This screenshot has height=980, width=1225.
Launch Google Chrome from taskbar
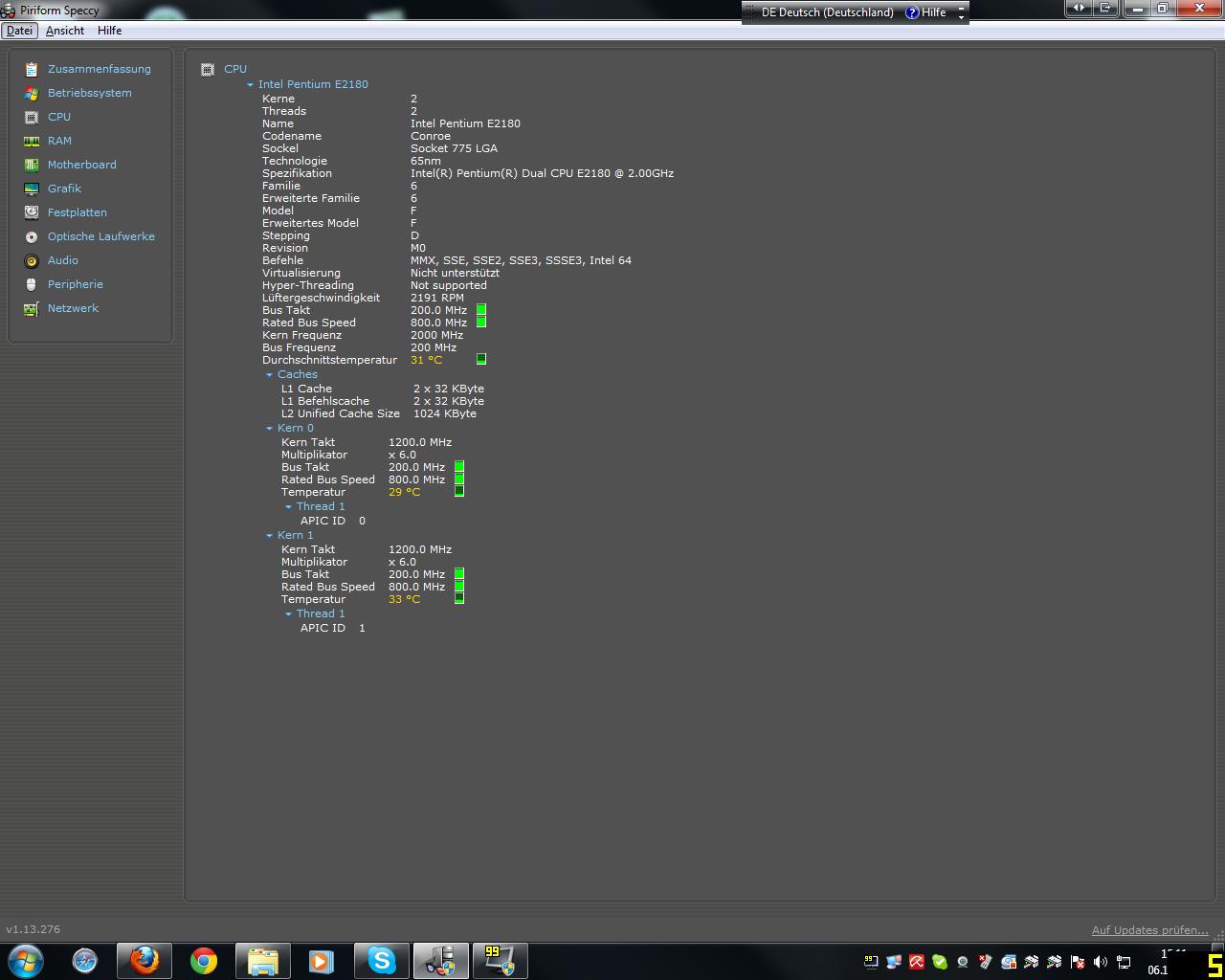tap(204, 961)
